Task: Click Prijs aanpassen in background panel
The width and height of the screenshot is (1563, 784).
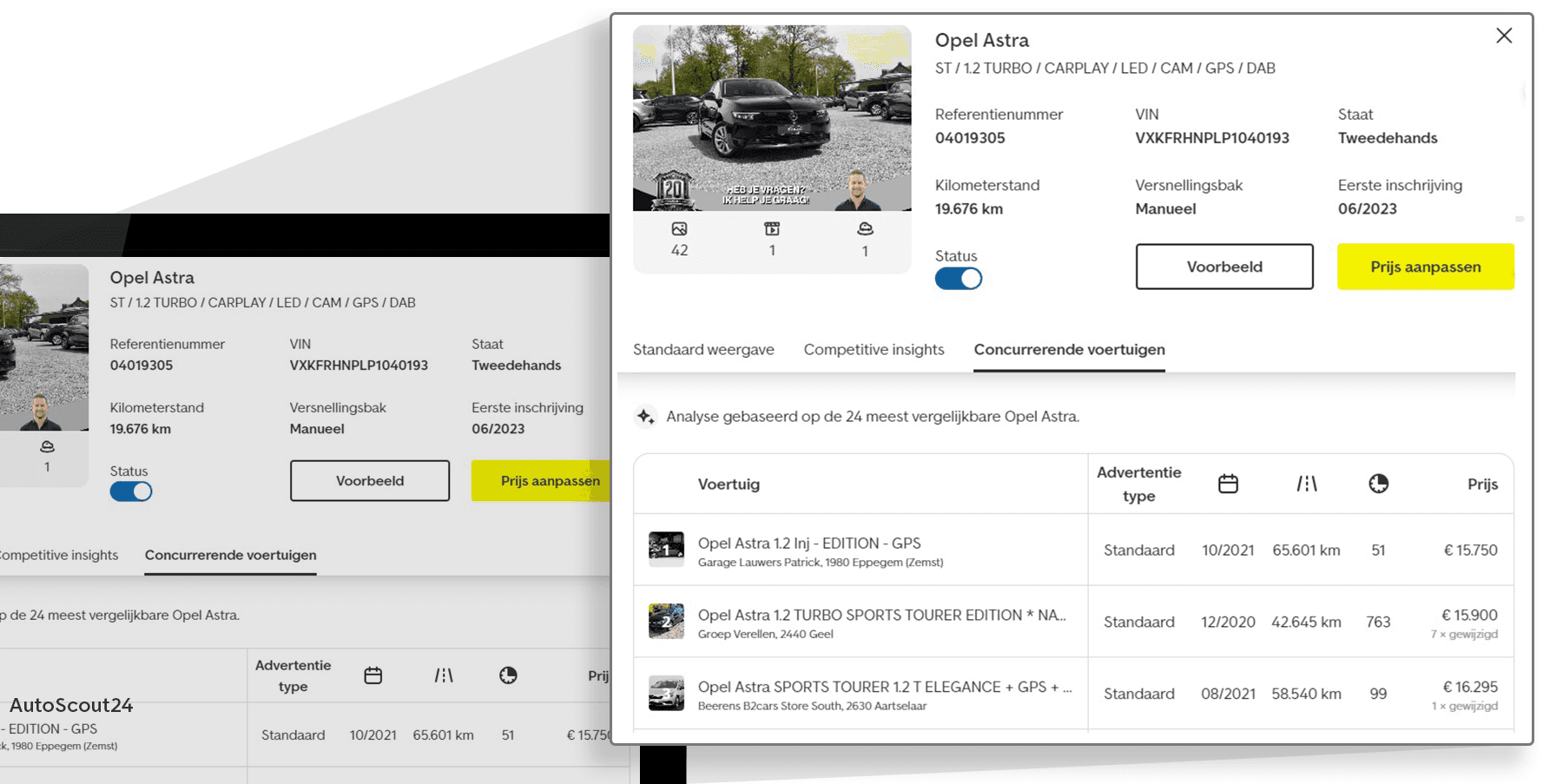Action: click(x=541, y=481)
